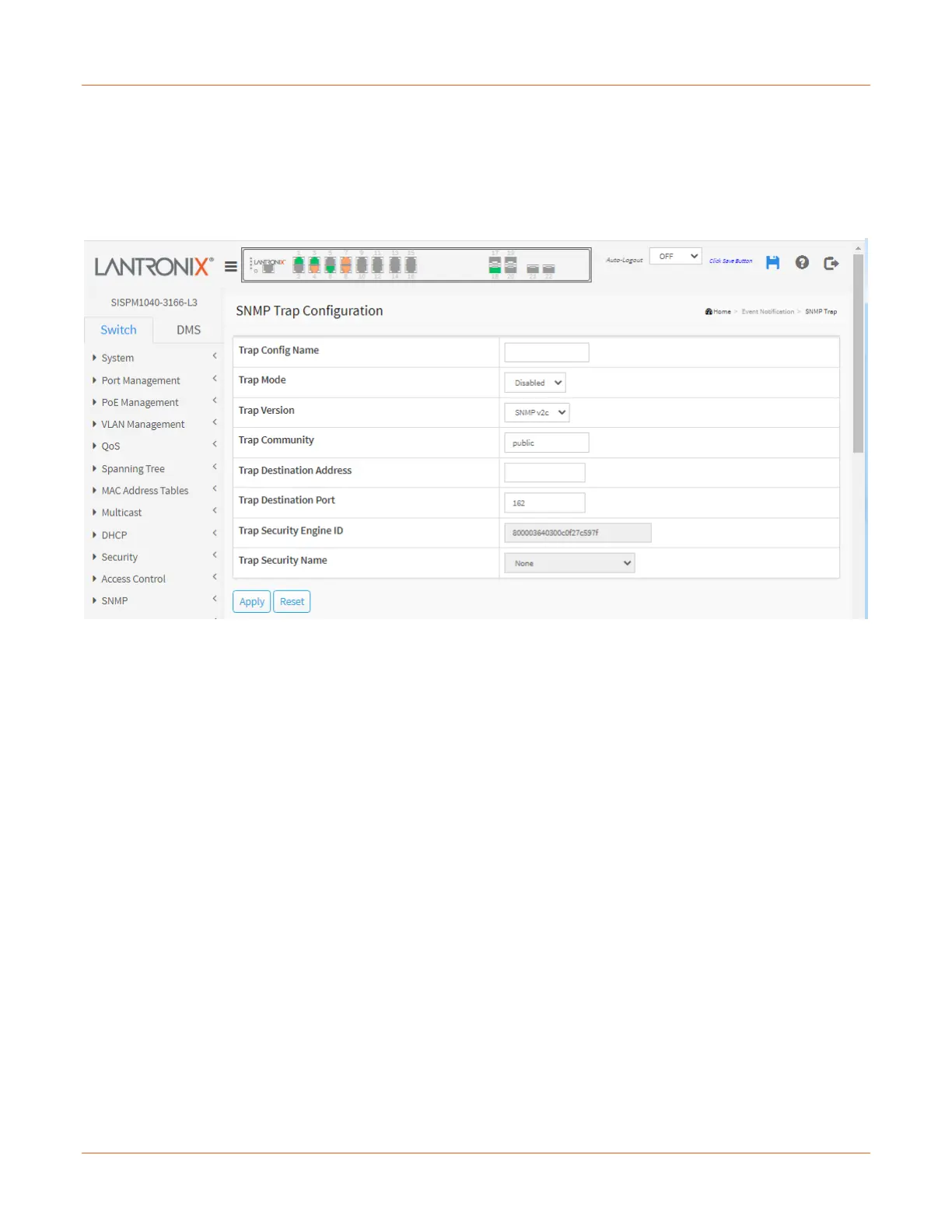Click the 'Trap Community' label
This screenshot has width=952, height=1232.
coord(276,440)
